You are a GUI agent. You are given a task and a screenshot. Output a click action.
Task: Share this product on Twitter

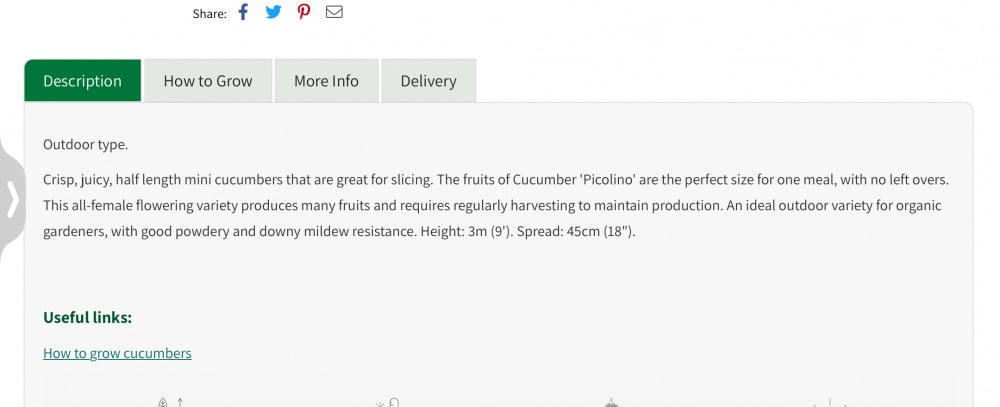pyautogui.click(x=273, y=12)
